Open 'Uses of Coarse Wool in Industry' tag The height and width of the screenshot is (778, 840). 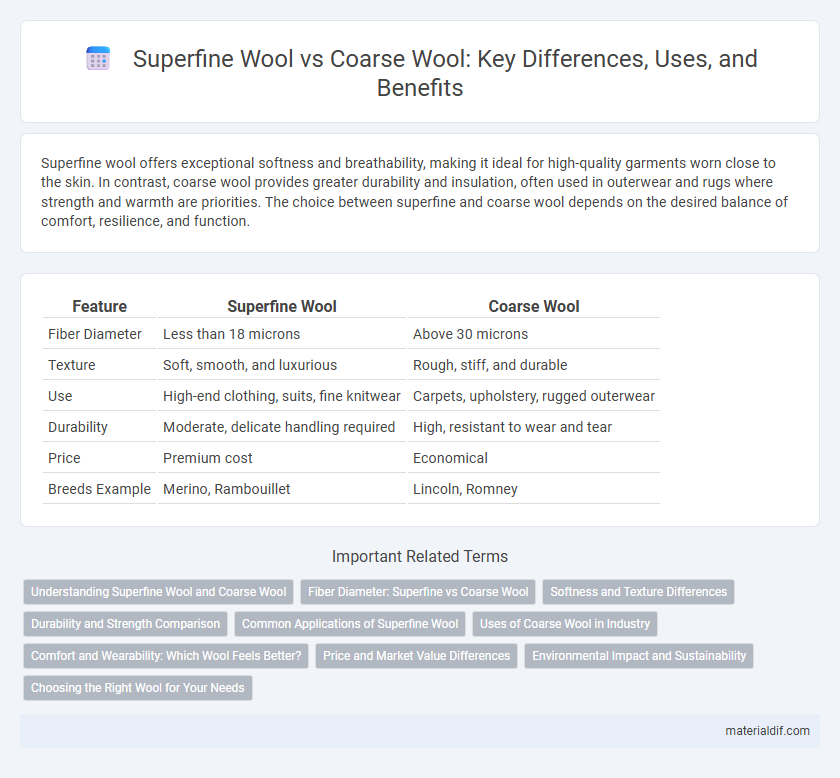click(565, 624)
